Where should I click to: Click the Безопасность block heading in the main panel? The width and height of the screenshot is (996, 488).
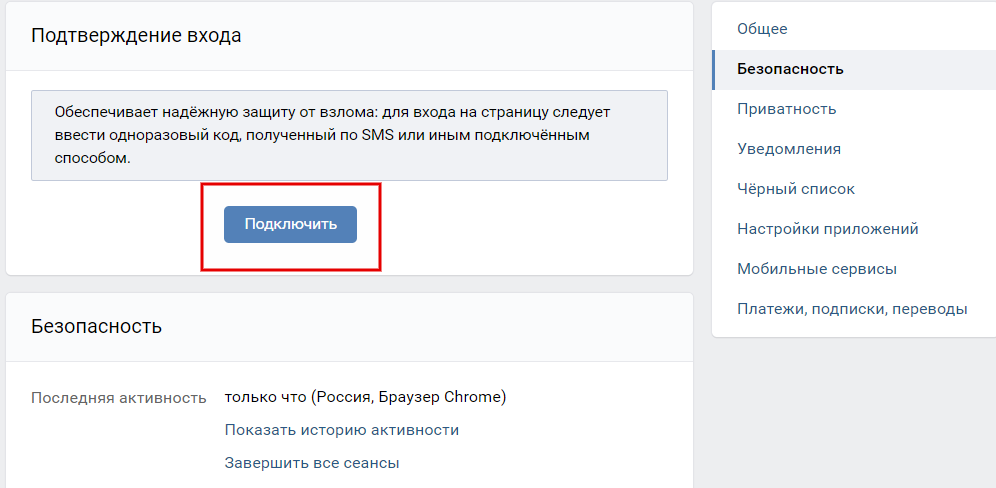pos(97,326)
